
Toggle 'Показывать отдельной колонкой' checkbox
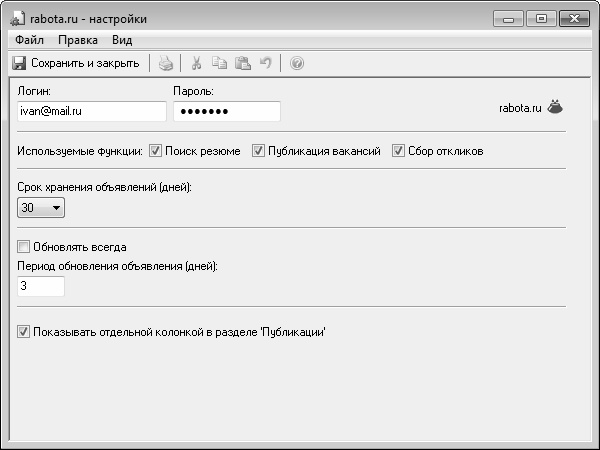click(x=24, y=331)
